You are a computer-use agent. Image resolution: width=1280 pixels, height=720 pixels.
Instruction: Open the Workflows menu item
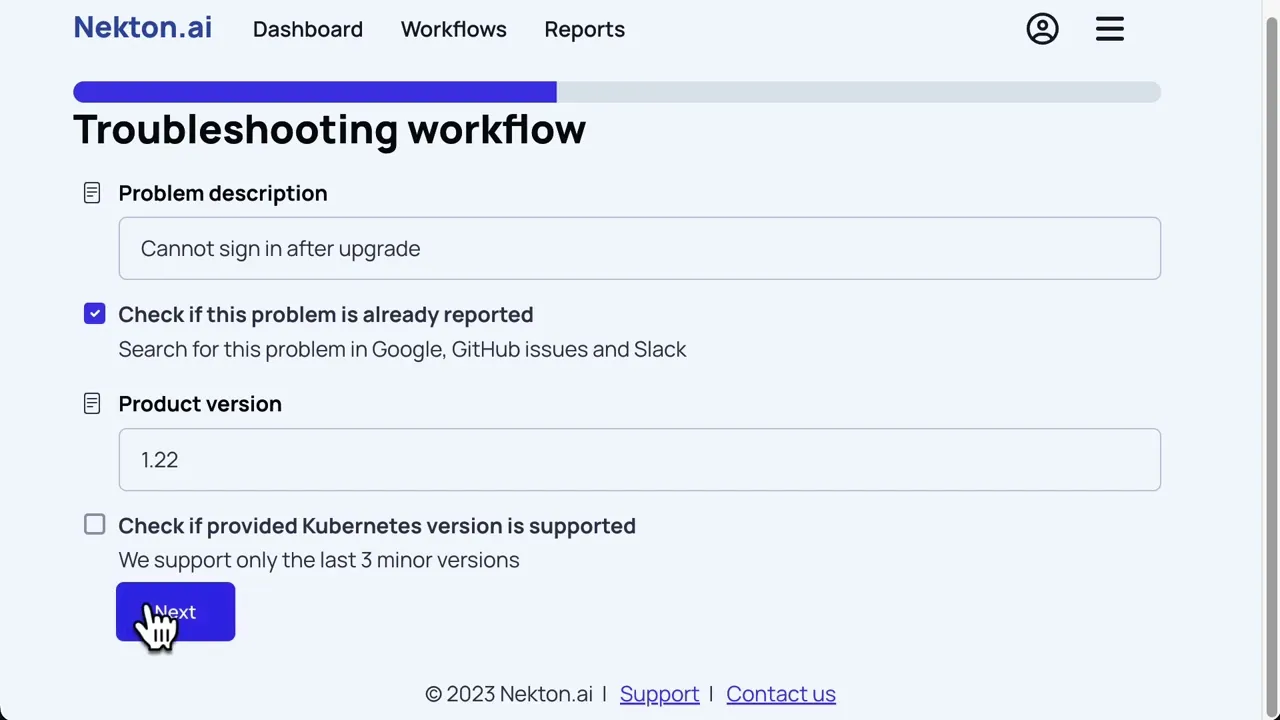click(453, 30)
